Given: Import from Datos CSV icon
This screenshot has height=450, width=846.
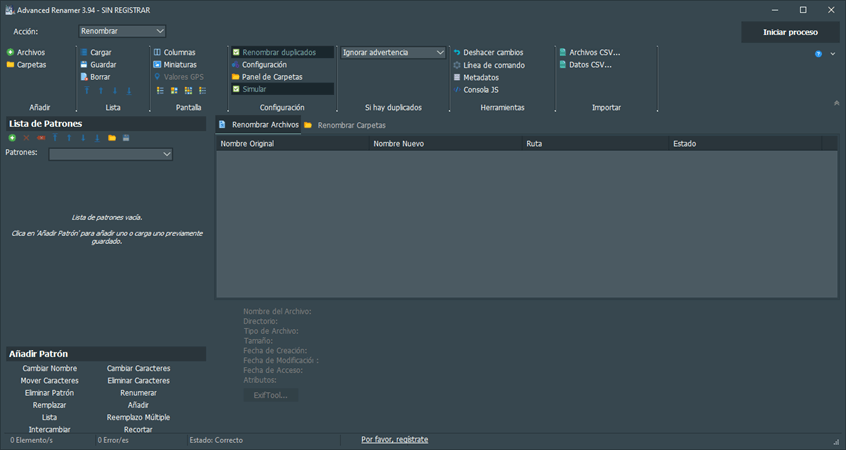Looking at the screenshot, I should [563, 65].
